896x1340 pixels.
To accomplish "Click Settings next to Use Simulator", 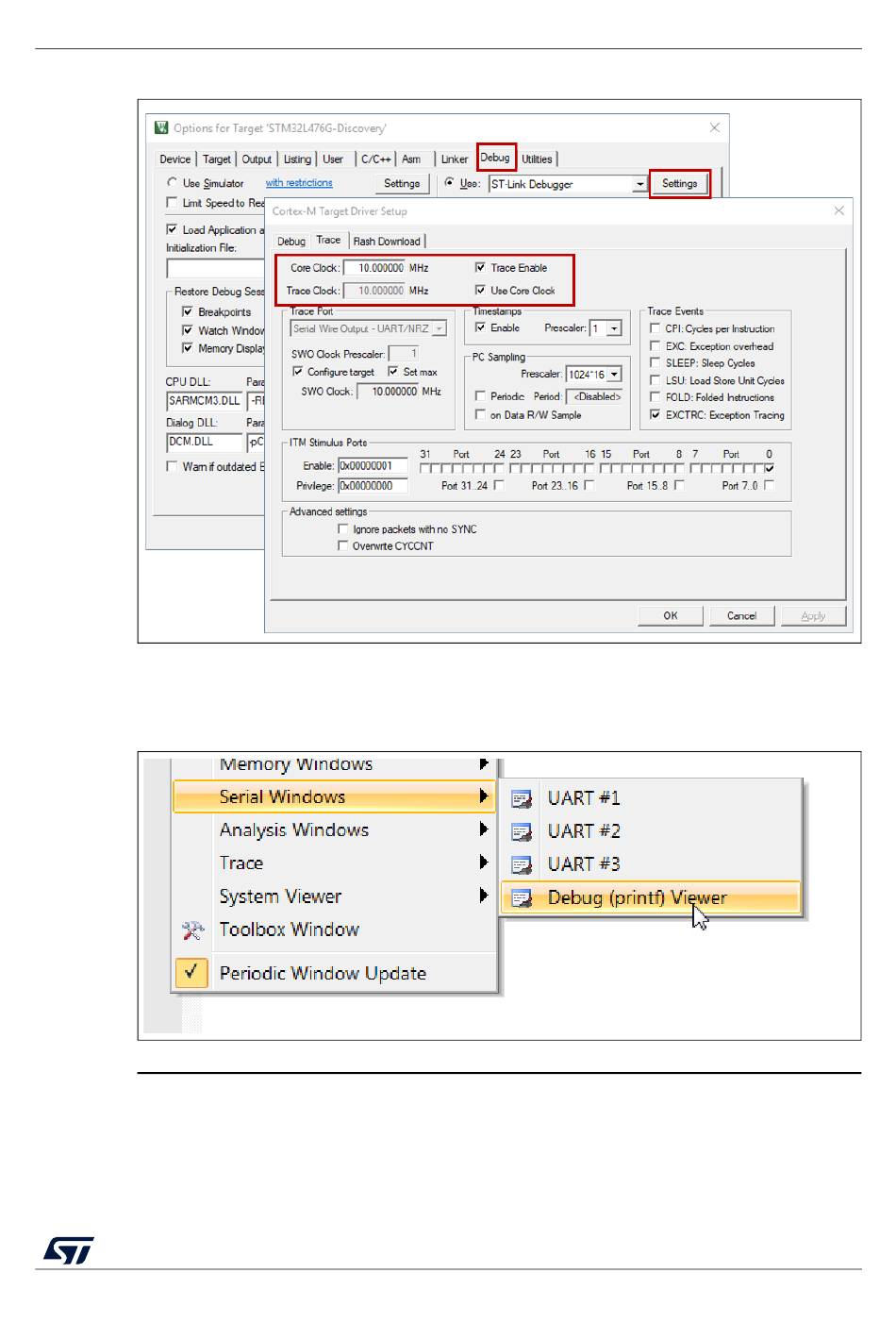I will click(402, 183).
